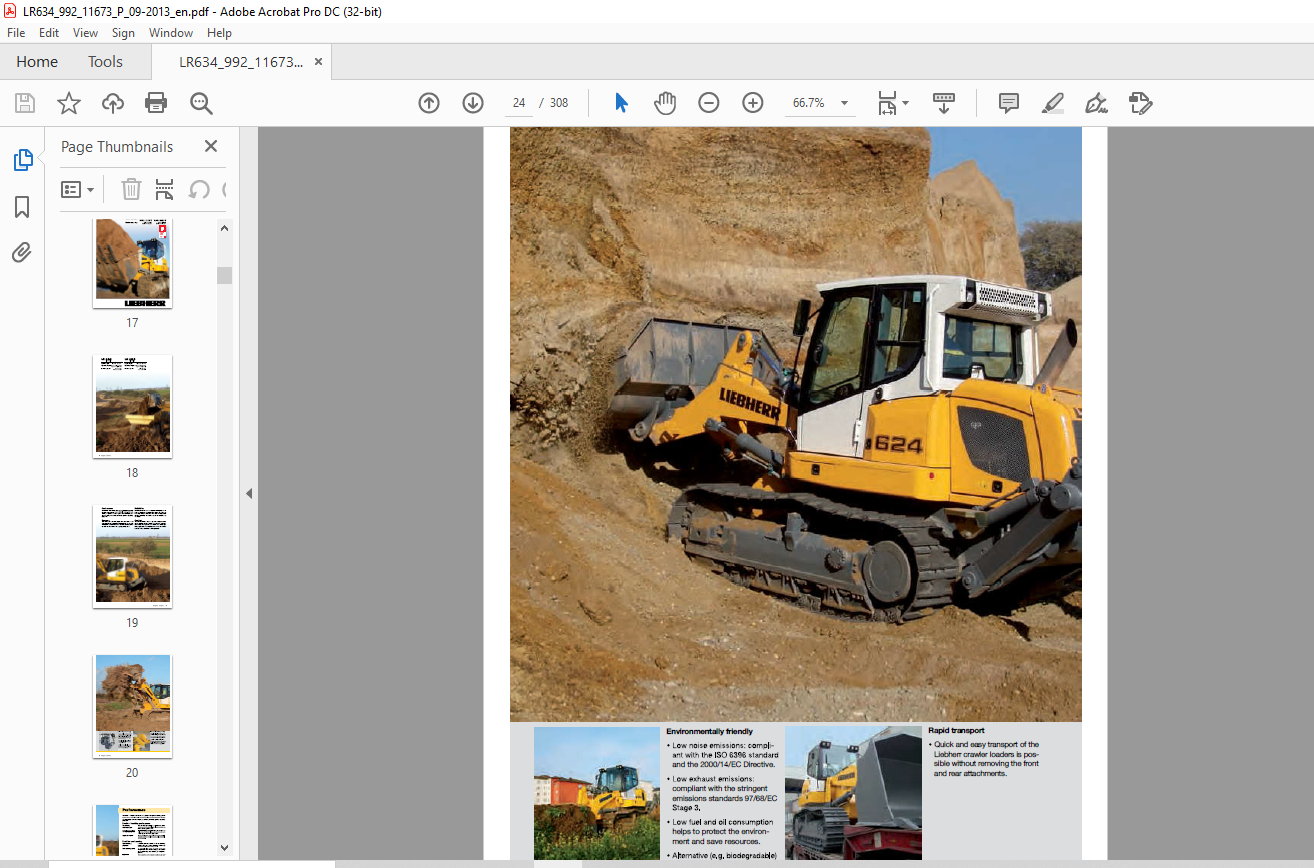Delete selected pages trash icon
Image resolution: width=1314 pixels, height=868 pixels.
point(132,189)
